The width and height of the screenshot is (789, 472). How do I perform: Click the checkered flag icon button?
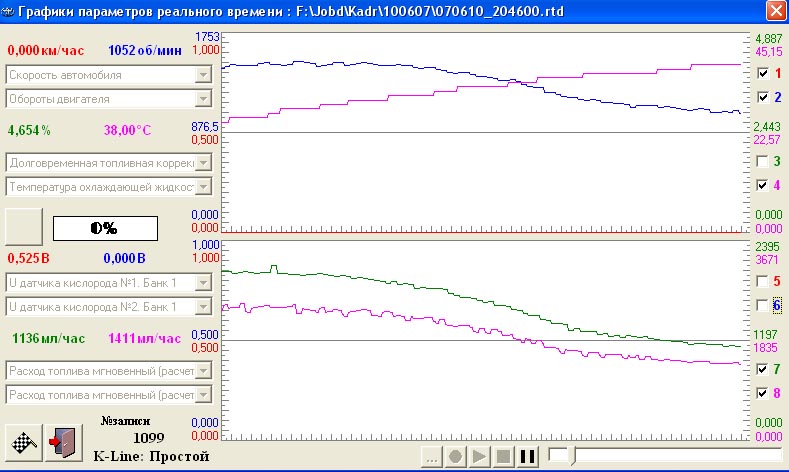coord(25,441)
